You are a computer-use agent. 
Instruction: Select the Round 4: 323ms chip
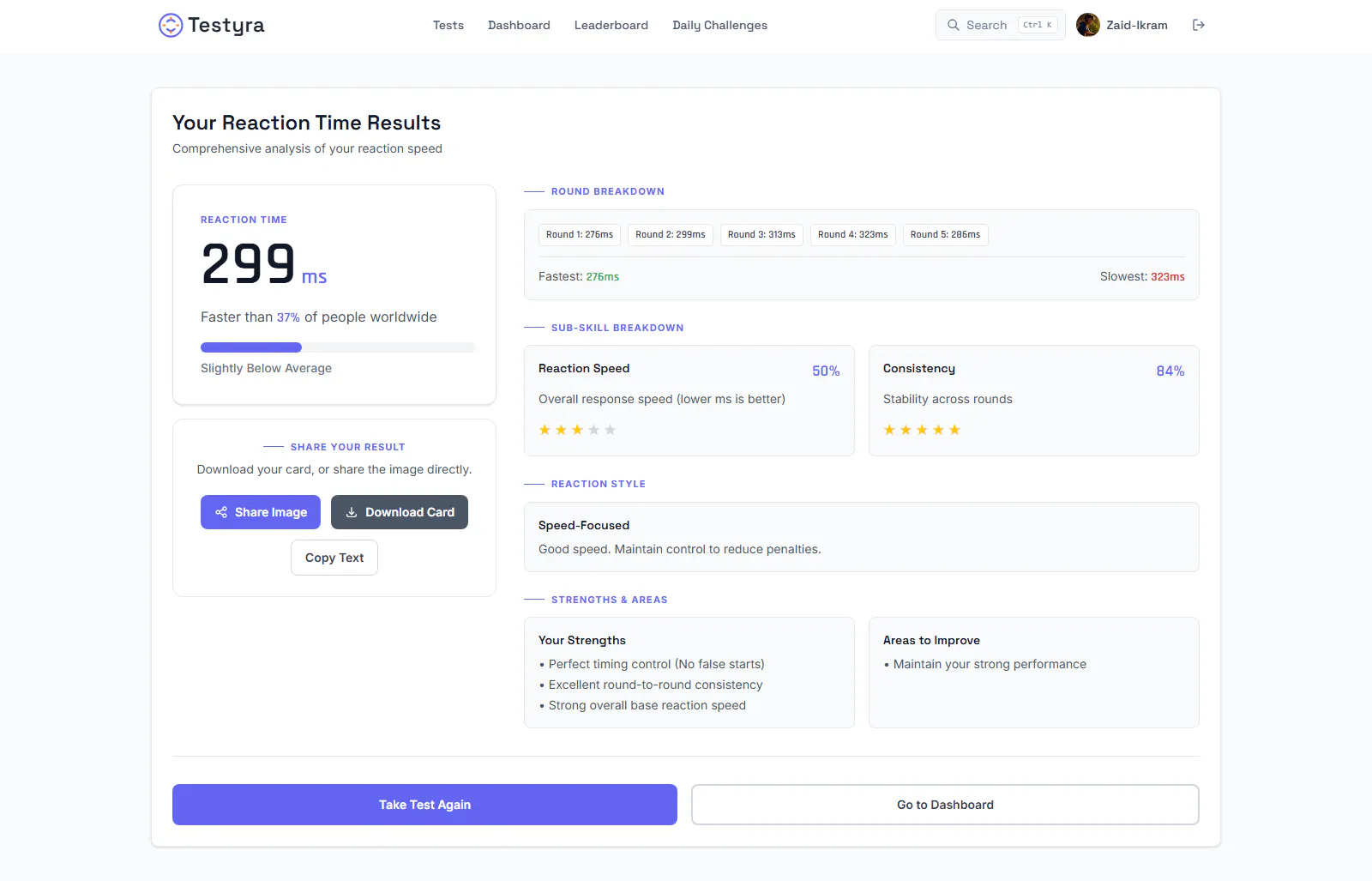pos(853,235)
